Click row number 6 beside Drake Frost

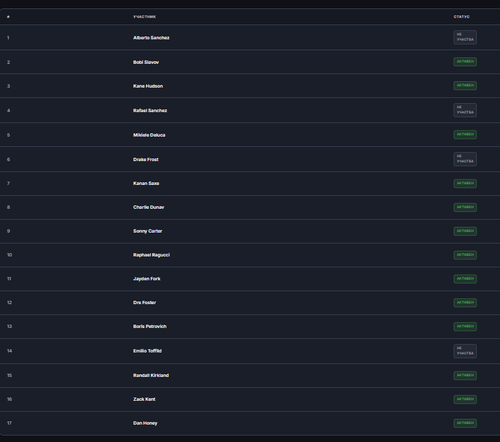(x=8, y=159)
